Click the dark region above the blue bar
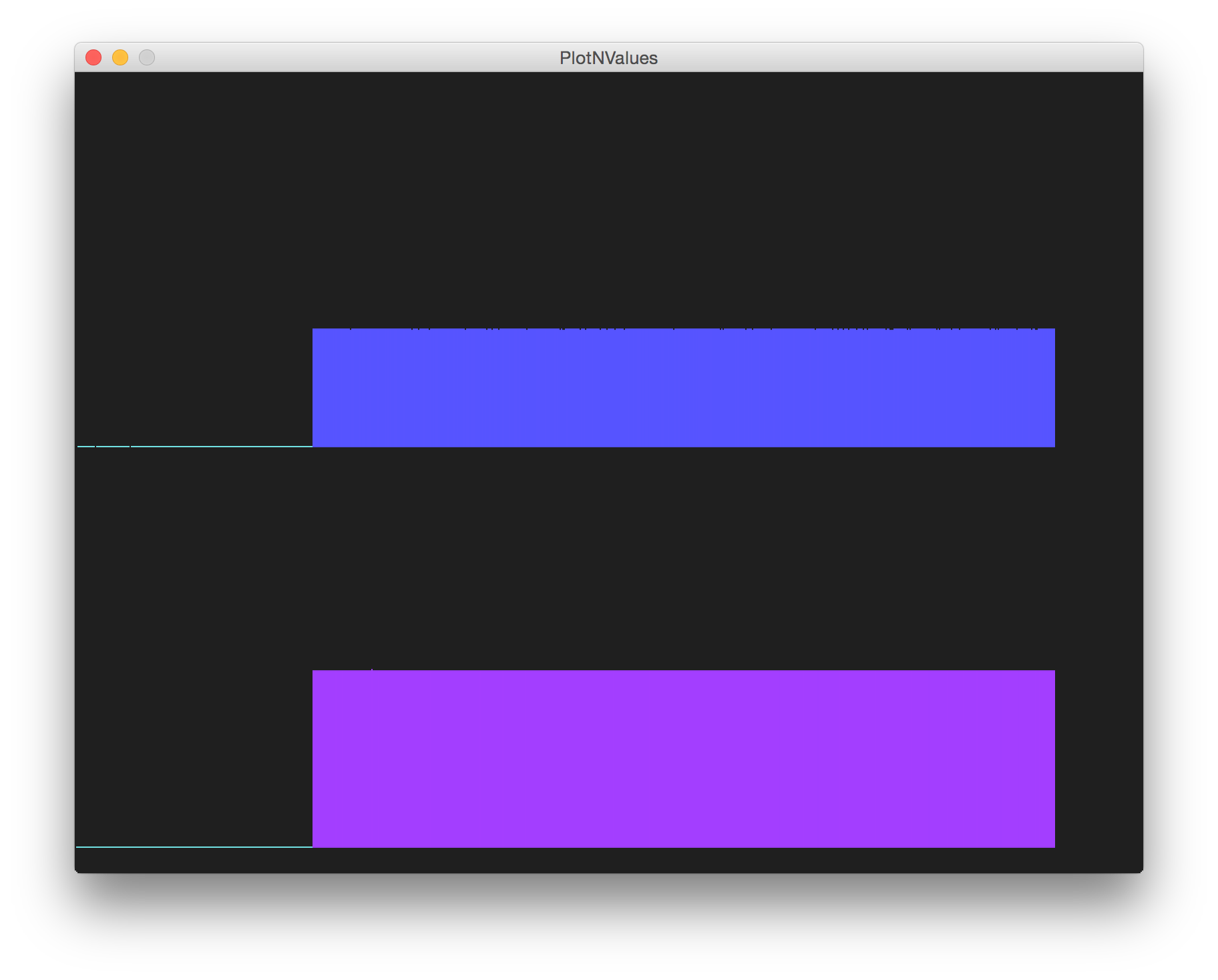1218x980 pixels. click(601, 200)
